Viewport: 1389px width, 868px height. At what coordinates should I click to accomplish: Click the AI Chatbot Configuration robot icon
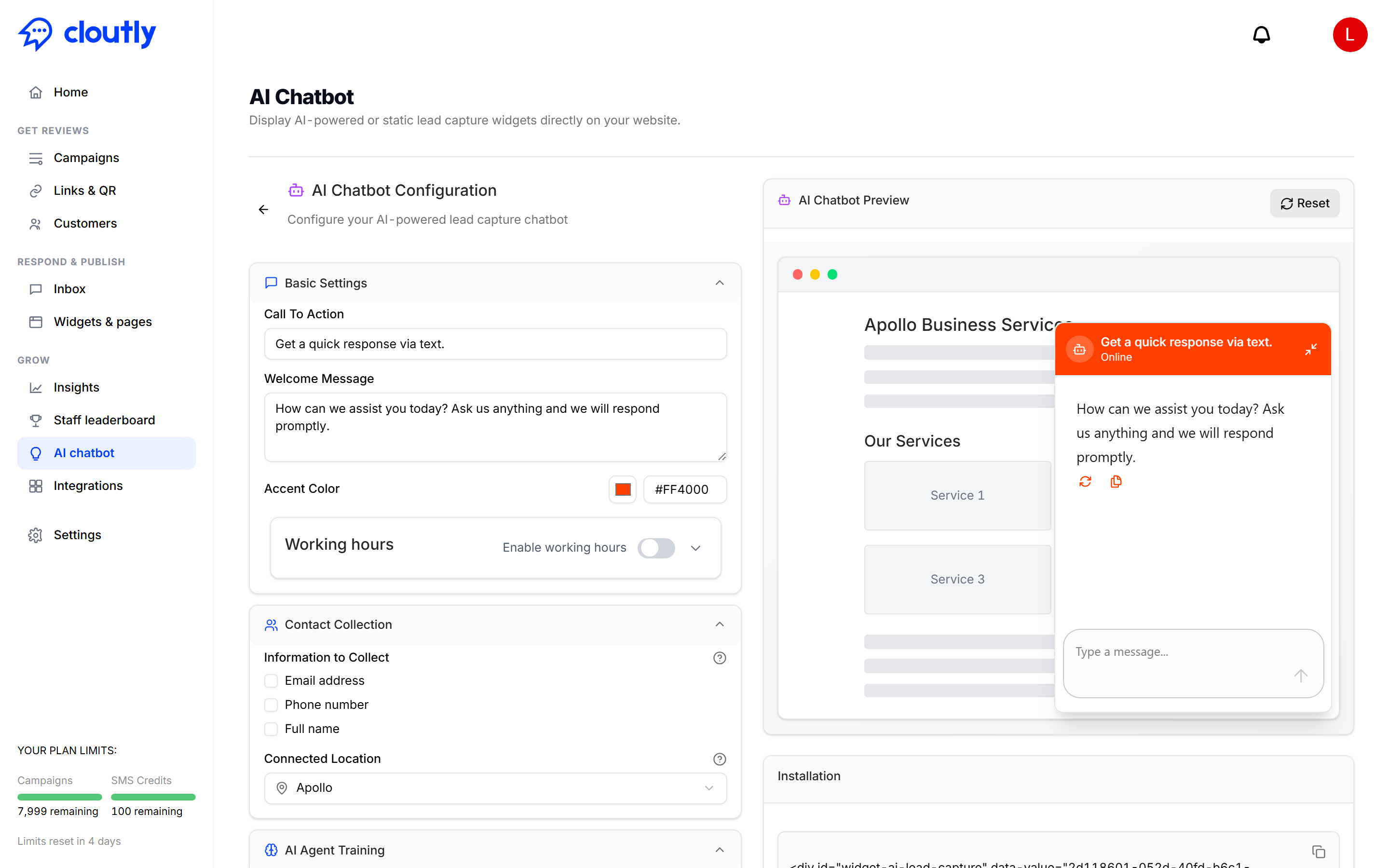(296, 190)
